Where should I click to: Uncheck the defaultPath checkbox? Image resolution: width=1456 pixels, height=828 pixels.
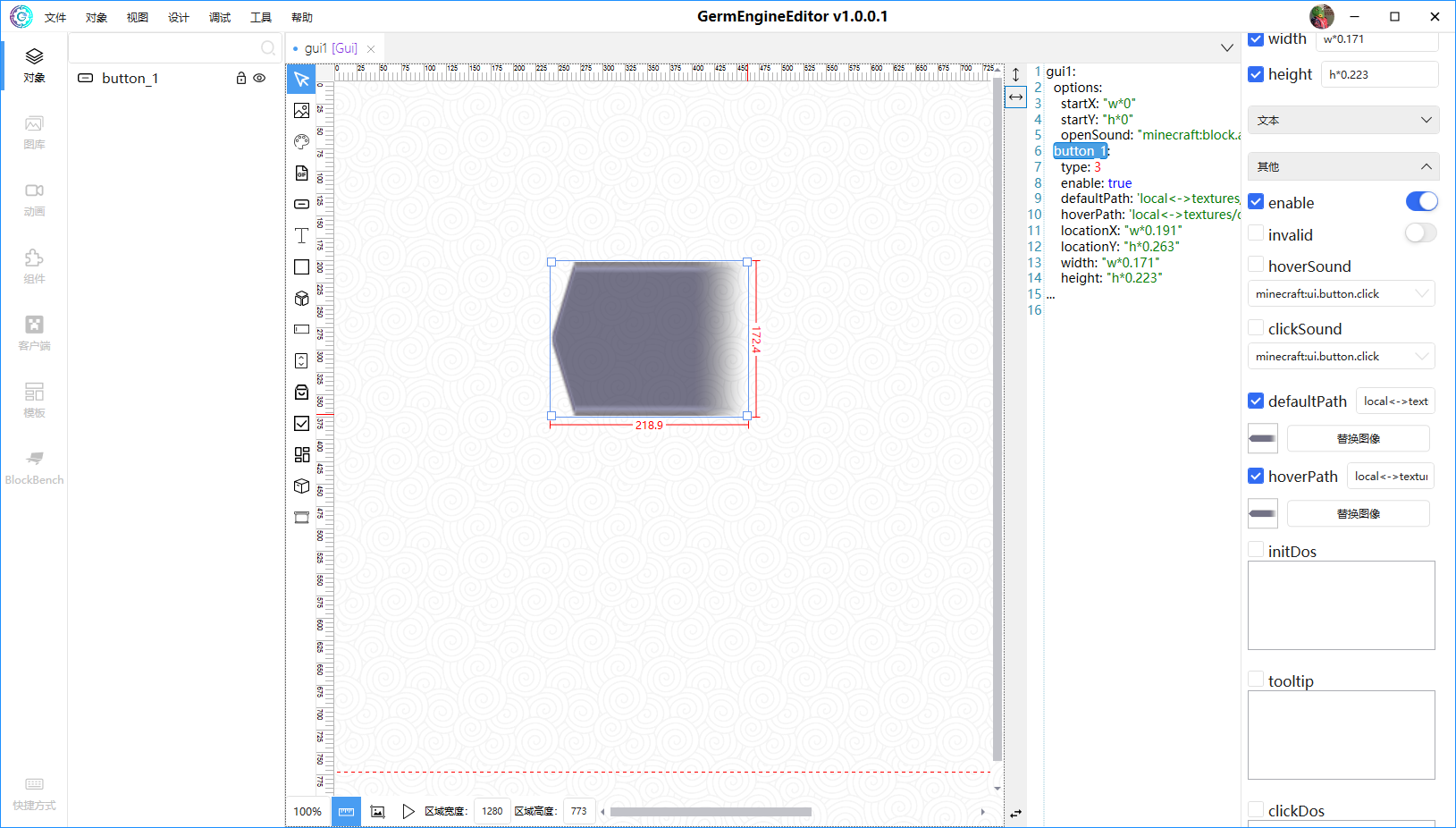pyautogui.click(x=1256, y=401)
